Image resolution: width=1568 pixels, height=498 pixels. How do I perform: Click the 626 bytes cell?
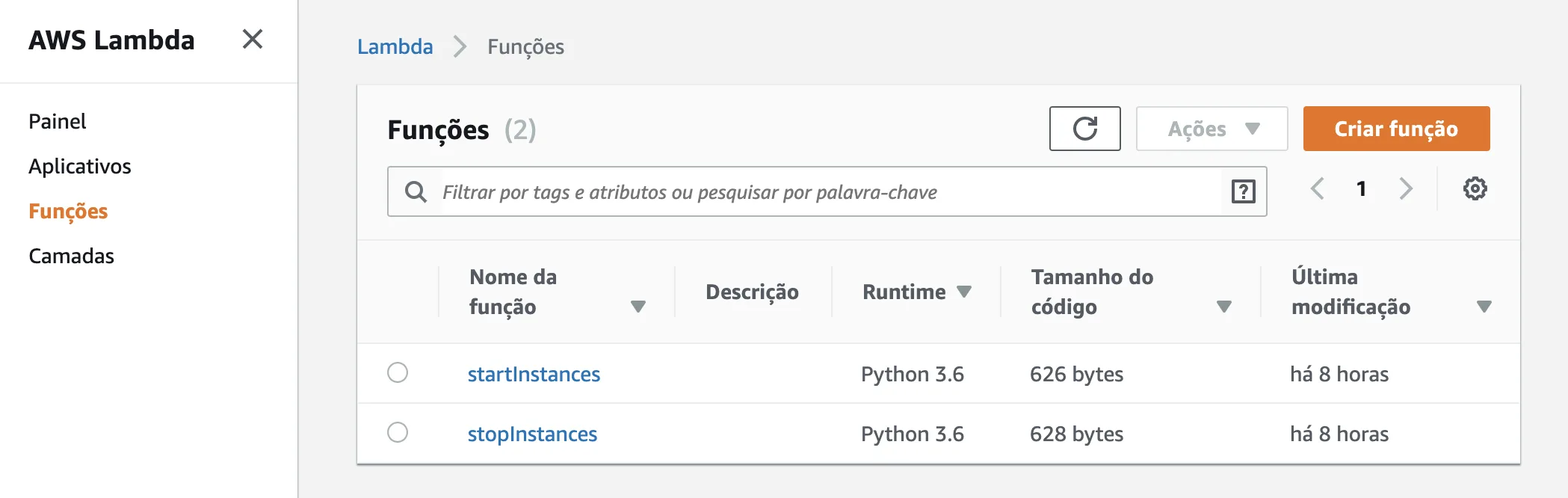(1076, 374)
